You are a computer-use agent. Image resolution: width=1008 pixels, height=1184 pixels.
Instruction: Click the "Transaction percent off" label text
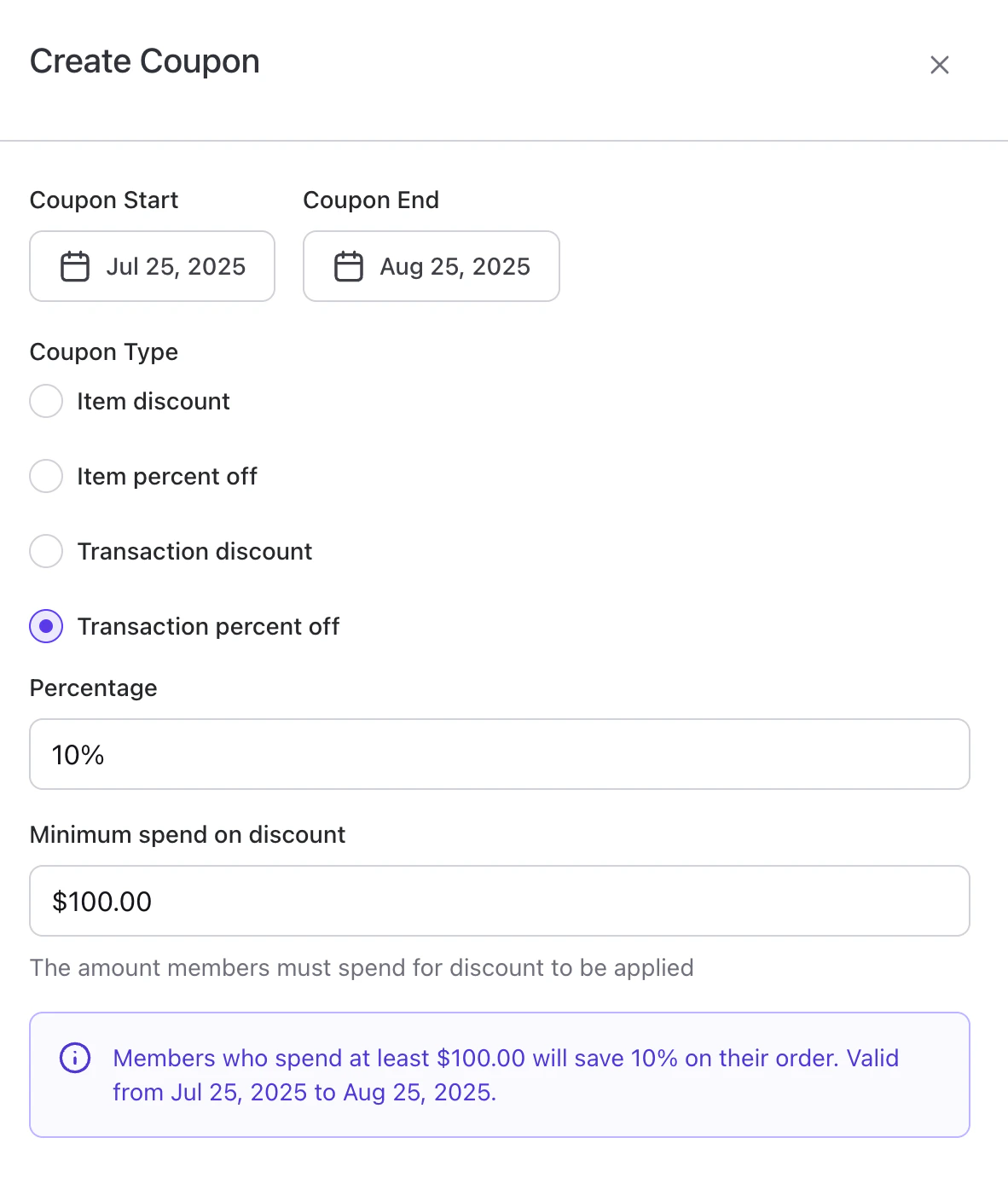208,626
